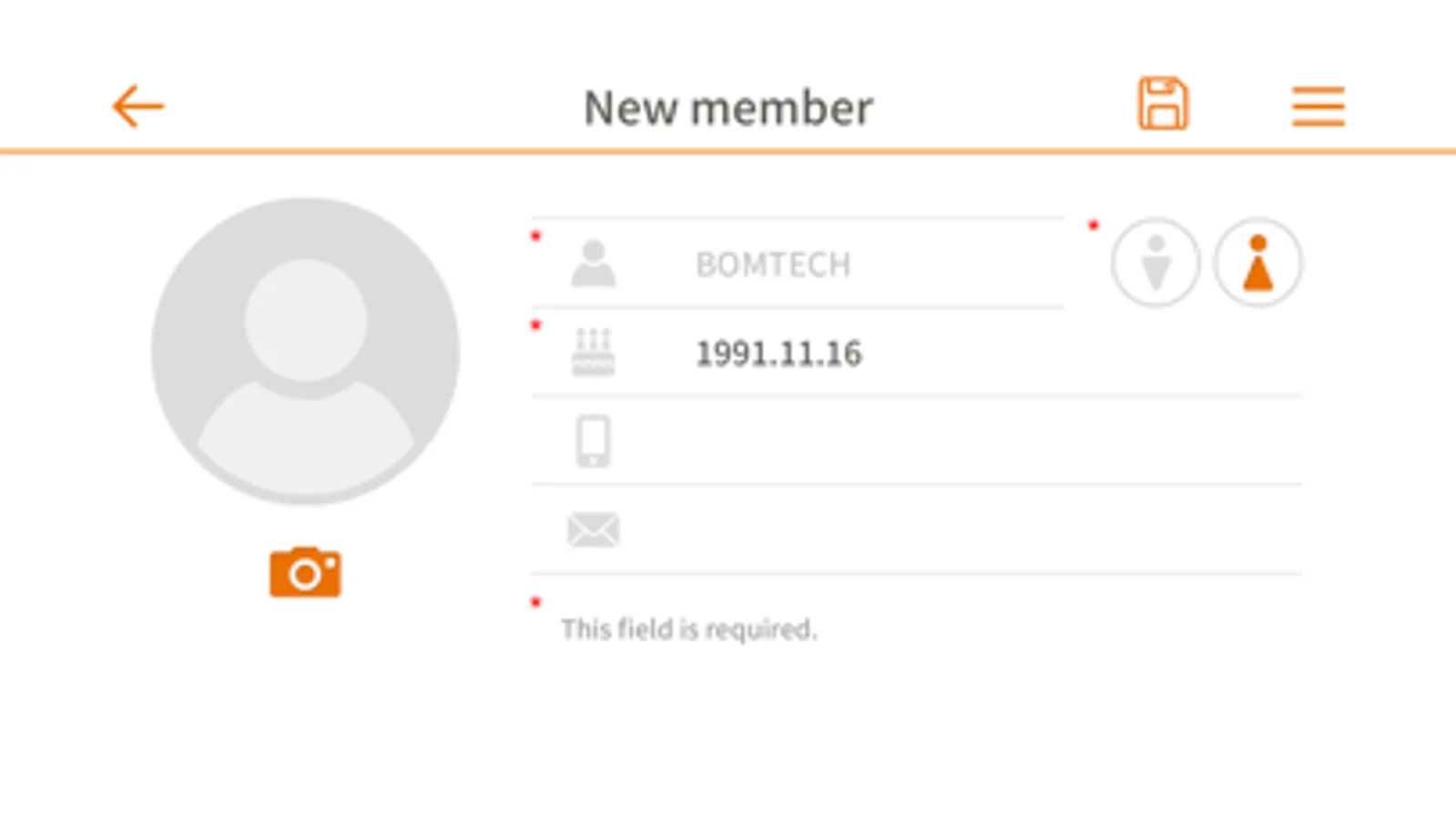
Task: Open the hamburger menu
Action: 1318,107
